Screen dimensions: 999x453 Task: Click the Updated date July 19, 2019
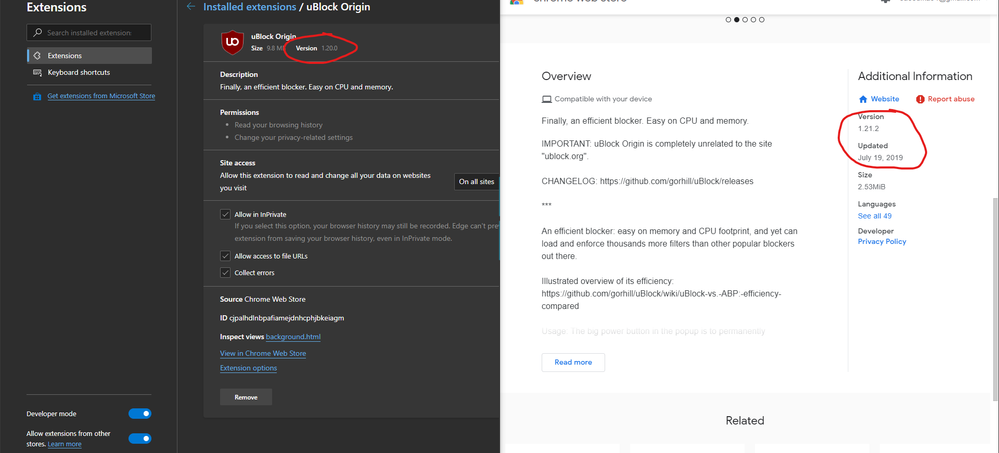880,157
